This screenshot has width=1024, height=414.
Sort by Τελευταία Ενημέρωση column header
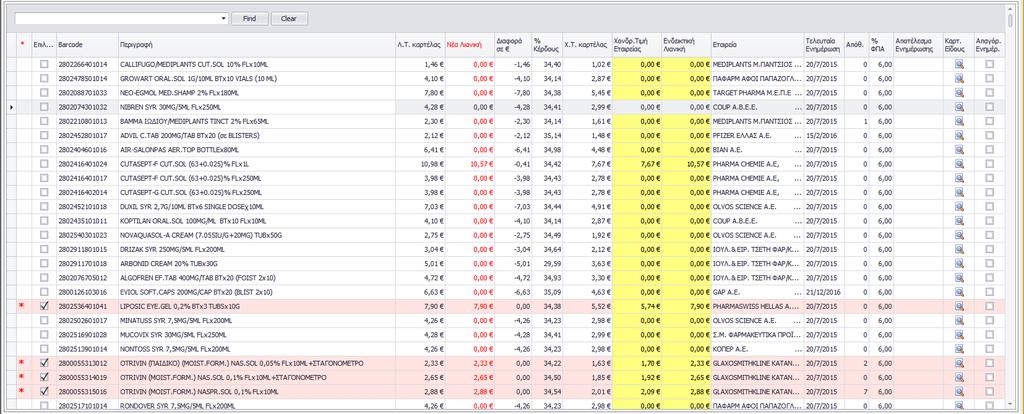click(x=823, y=44)
